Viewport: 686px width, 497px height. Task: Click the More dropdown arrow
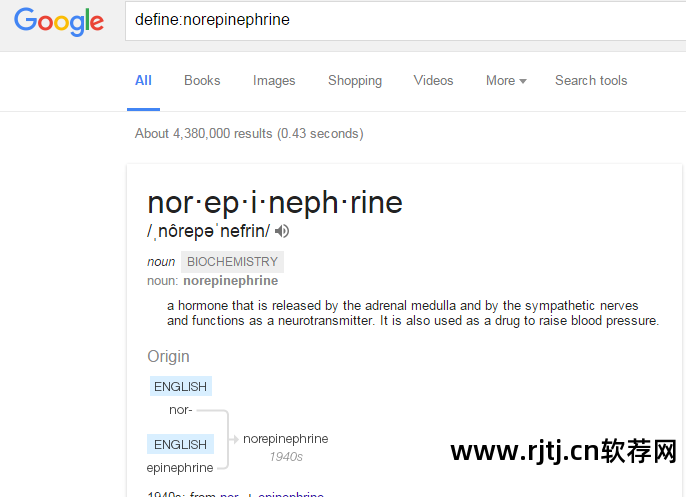pos(523,81)
